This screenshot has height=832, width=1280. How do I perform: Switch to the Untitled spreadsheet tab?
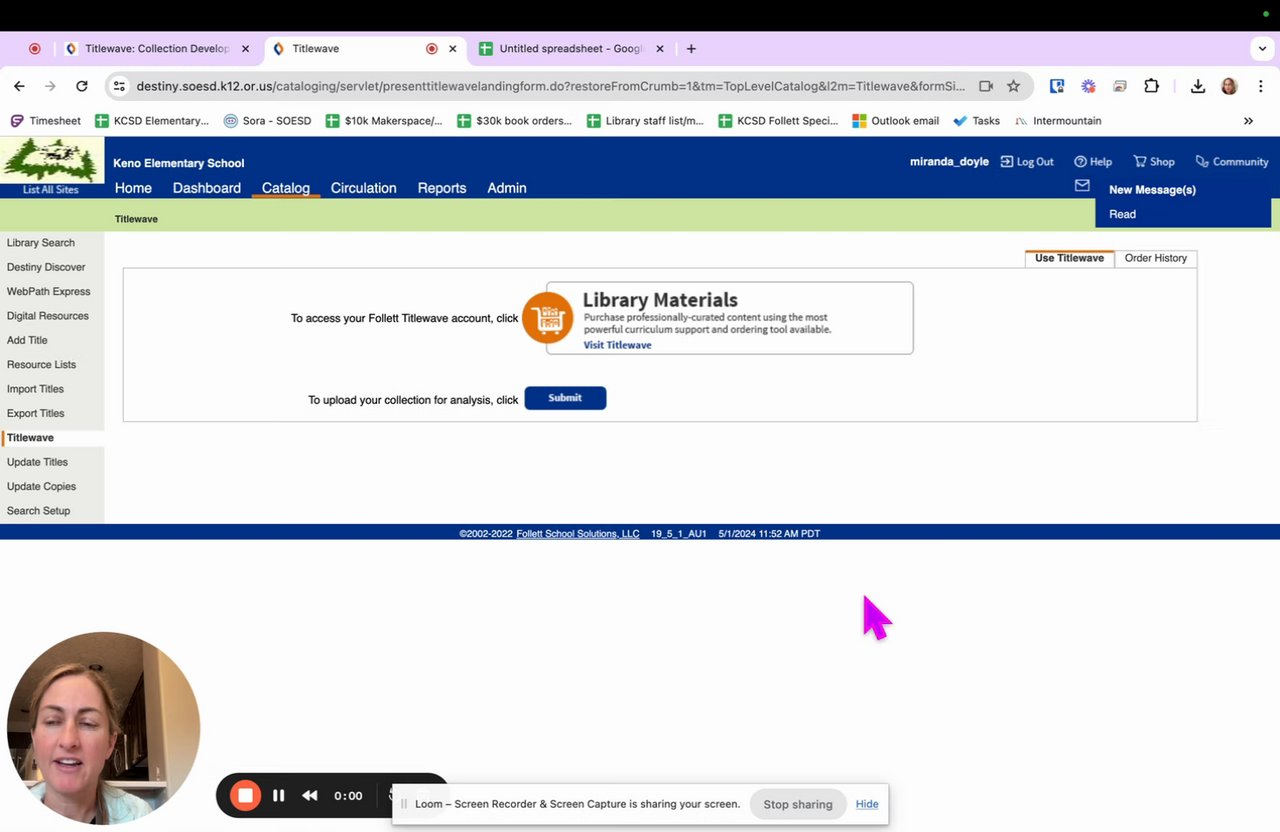point(570,48)
